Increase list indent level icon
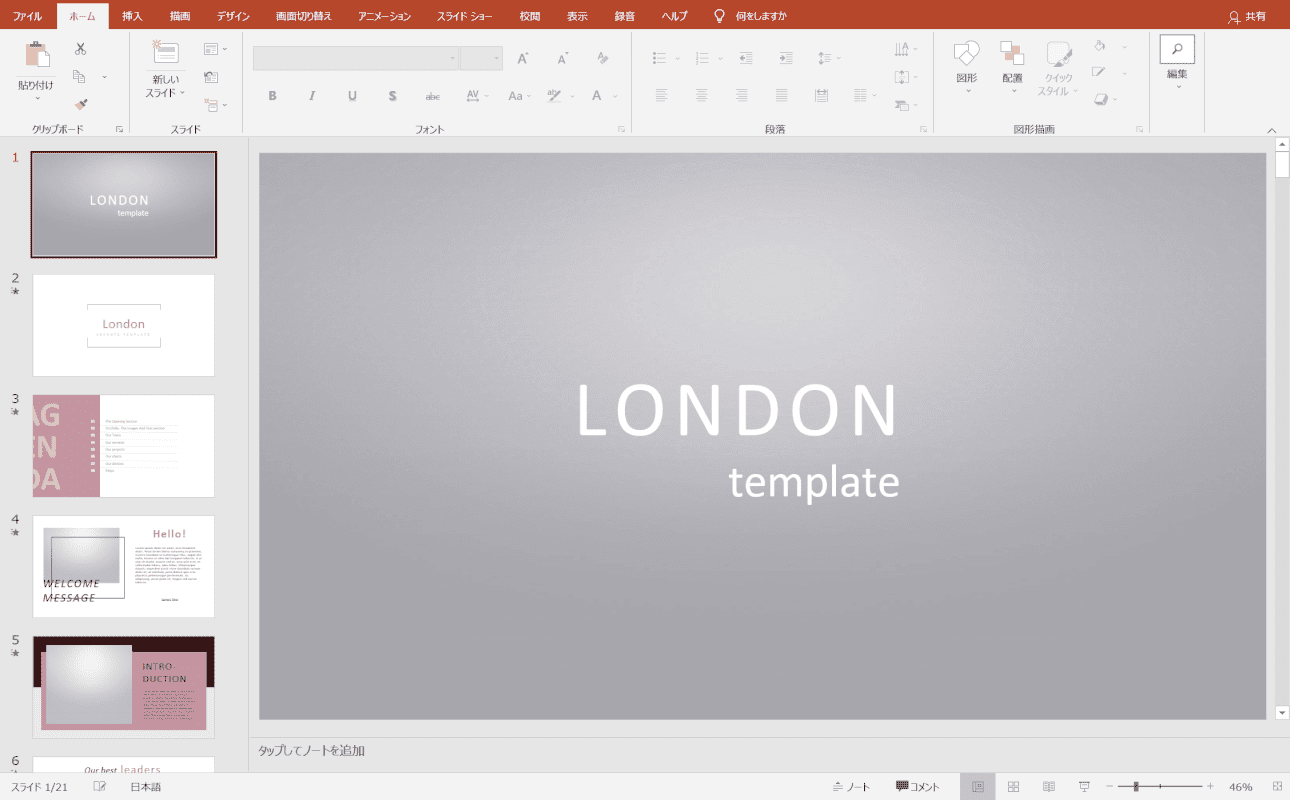Viewport: 1290px width, 800px height. [786, 58]
